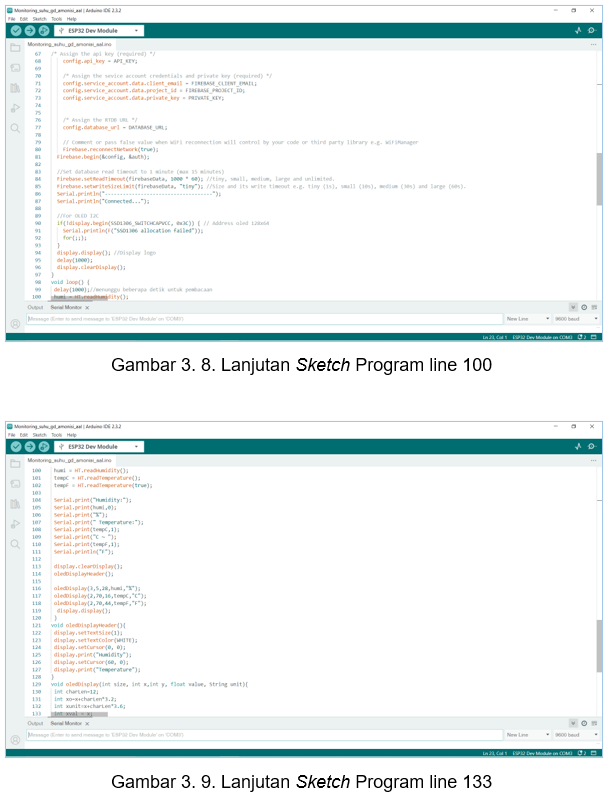
Task: Click editor vertical scrollbar in Gambar 3.9 window
Action: pos(599,646)
